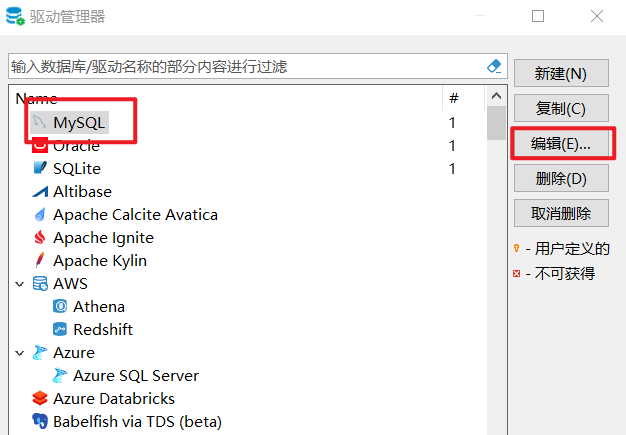Click the scrollbar up arrow
Screen dimensions: 626x435
click(x=496, y=96)
